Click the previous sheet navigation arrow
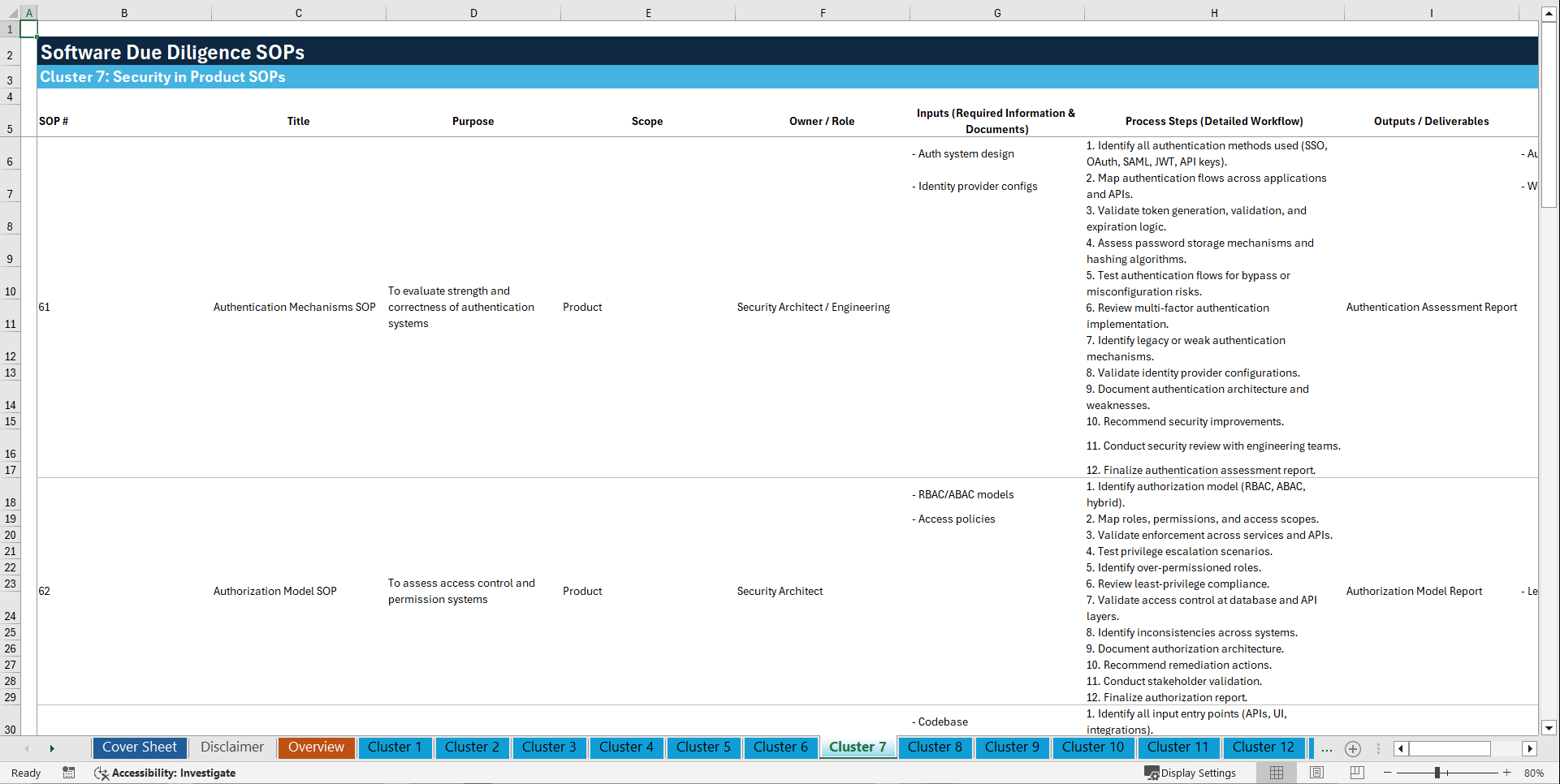This screenshot has height=784, width=1560. pos(27,747)
